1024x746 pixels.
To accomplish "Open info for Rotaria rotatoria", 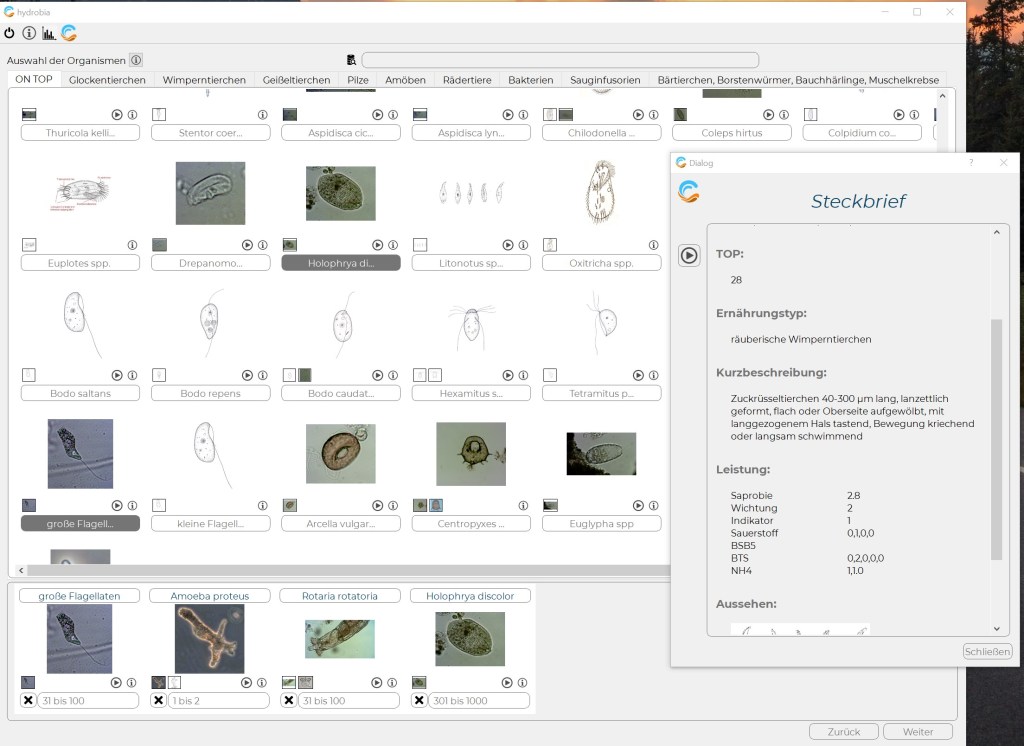I will coord(392,682).
